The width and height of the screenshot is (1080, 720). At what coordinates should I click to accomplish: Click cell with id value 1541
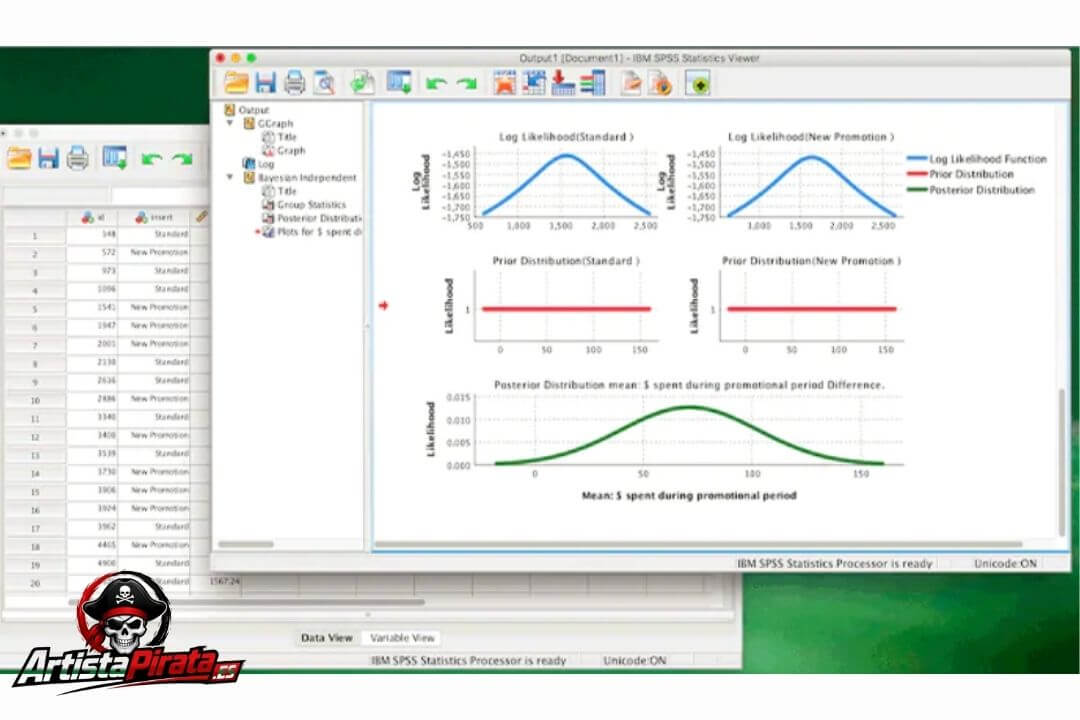[x=92, y=307]
